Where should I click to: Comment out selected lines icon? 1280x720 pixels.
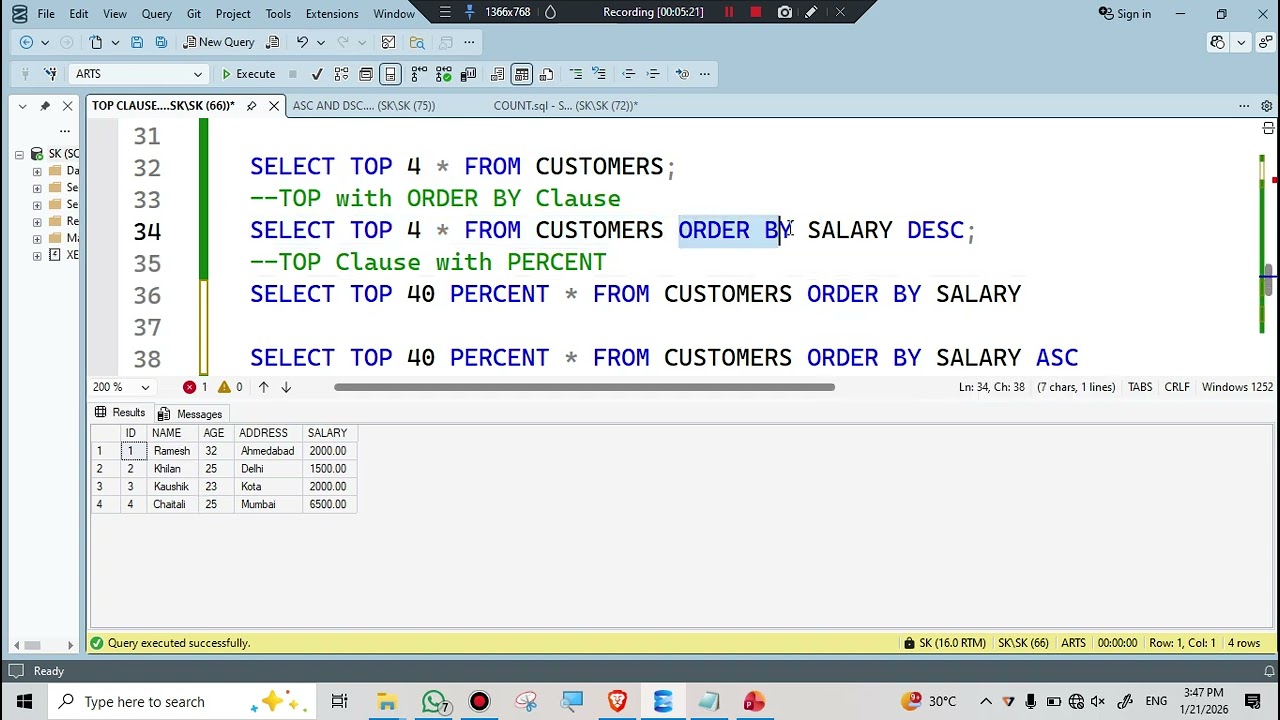[x=576, y=74]
